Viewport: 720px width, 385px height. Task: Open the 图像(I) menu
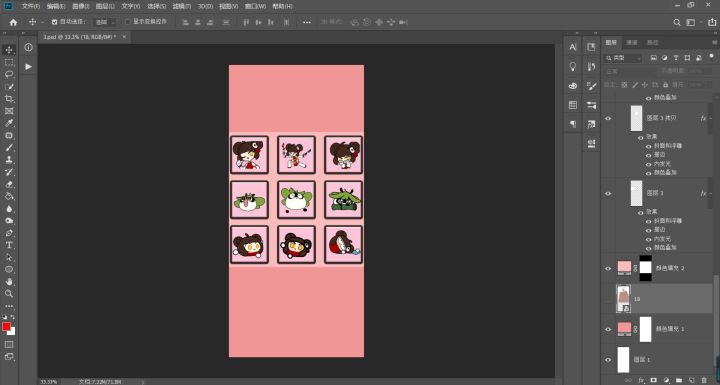[x=80, y=6]
